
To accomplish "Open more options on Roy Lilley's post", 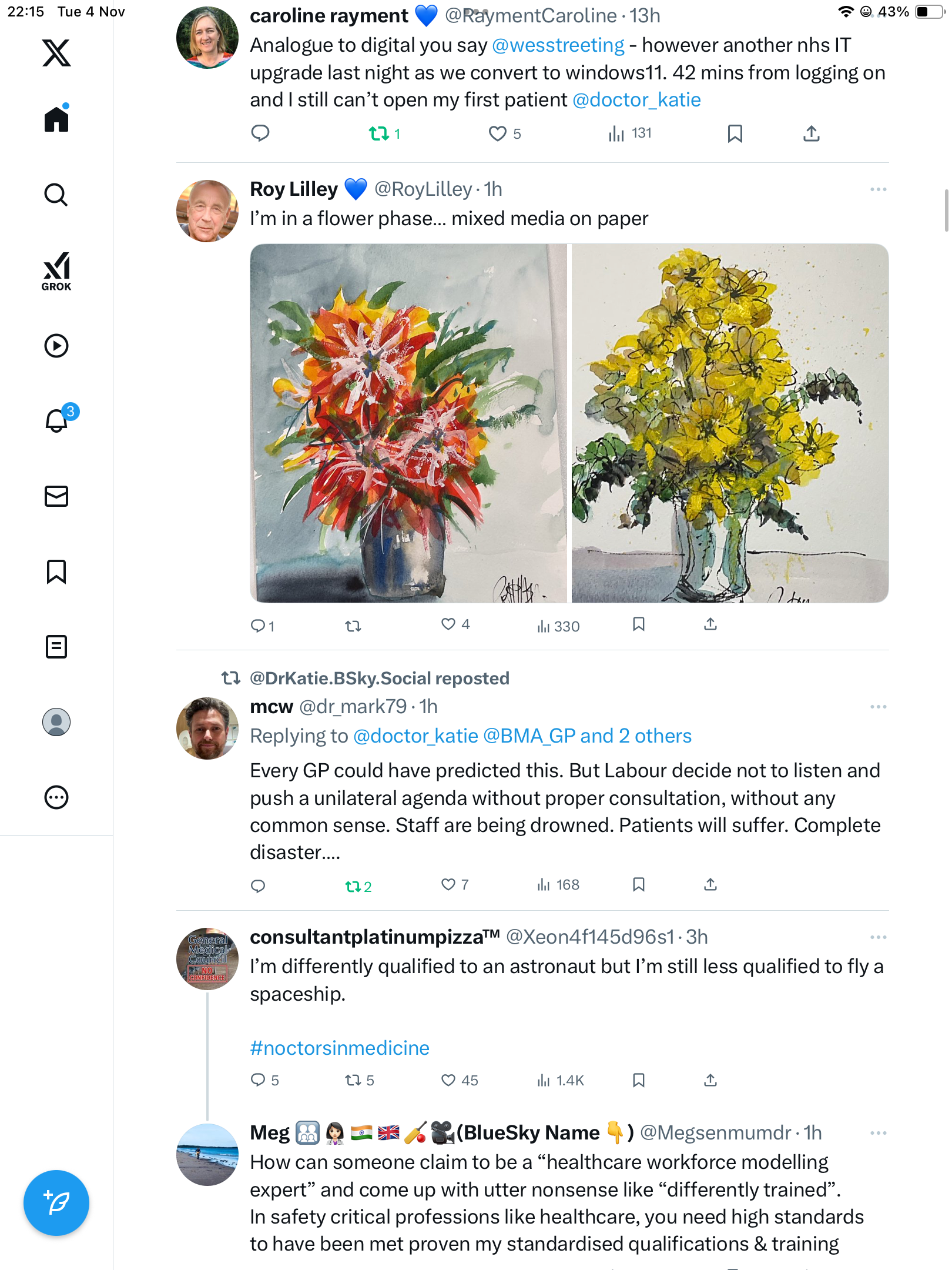I will (x=878, y=189).
